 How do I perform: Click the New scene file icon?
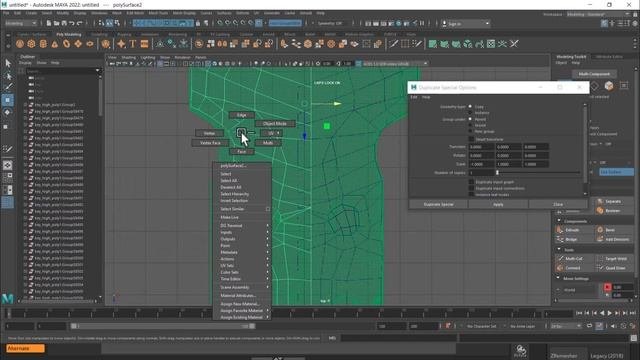pos(49,23)
